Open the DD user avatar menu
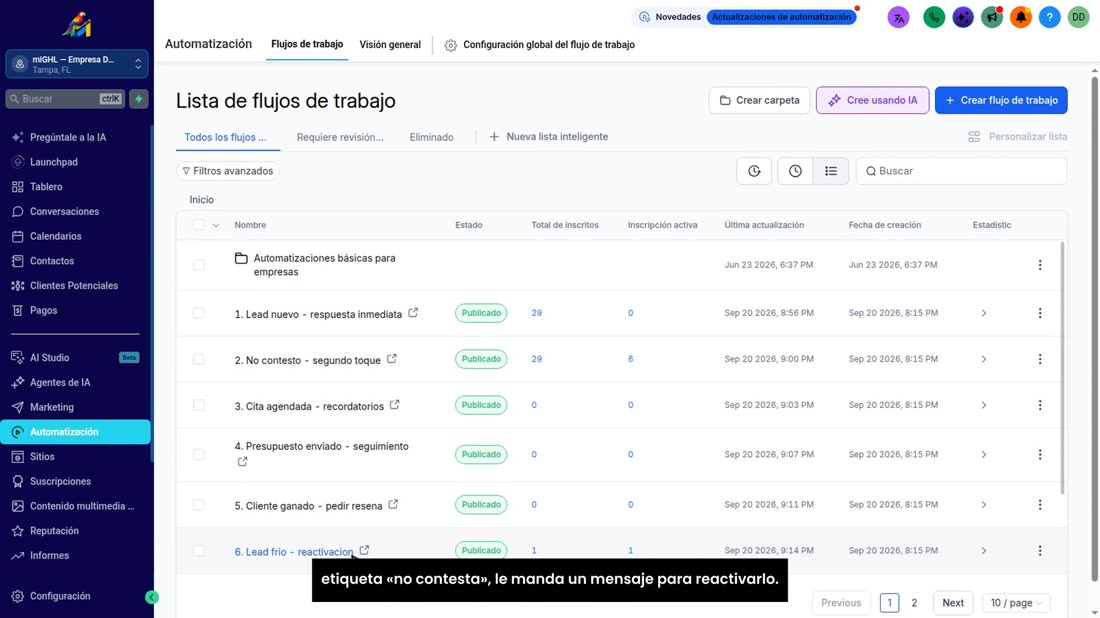The image size is (1100, 618). click(x=1078, y=18)
